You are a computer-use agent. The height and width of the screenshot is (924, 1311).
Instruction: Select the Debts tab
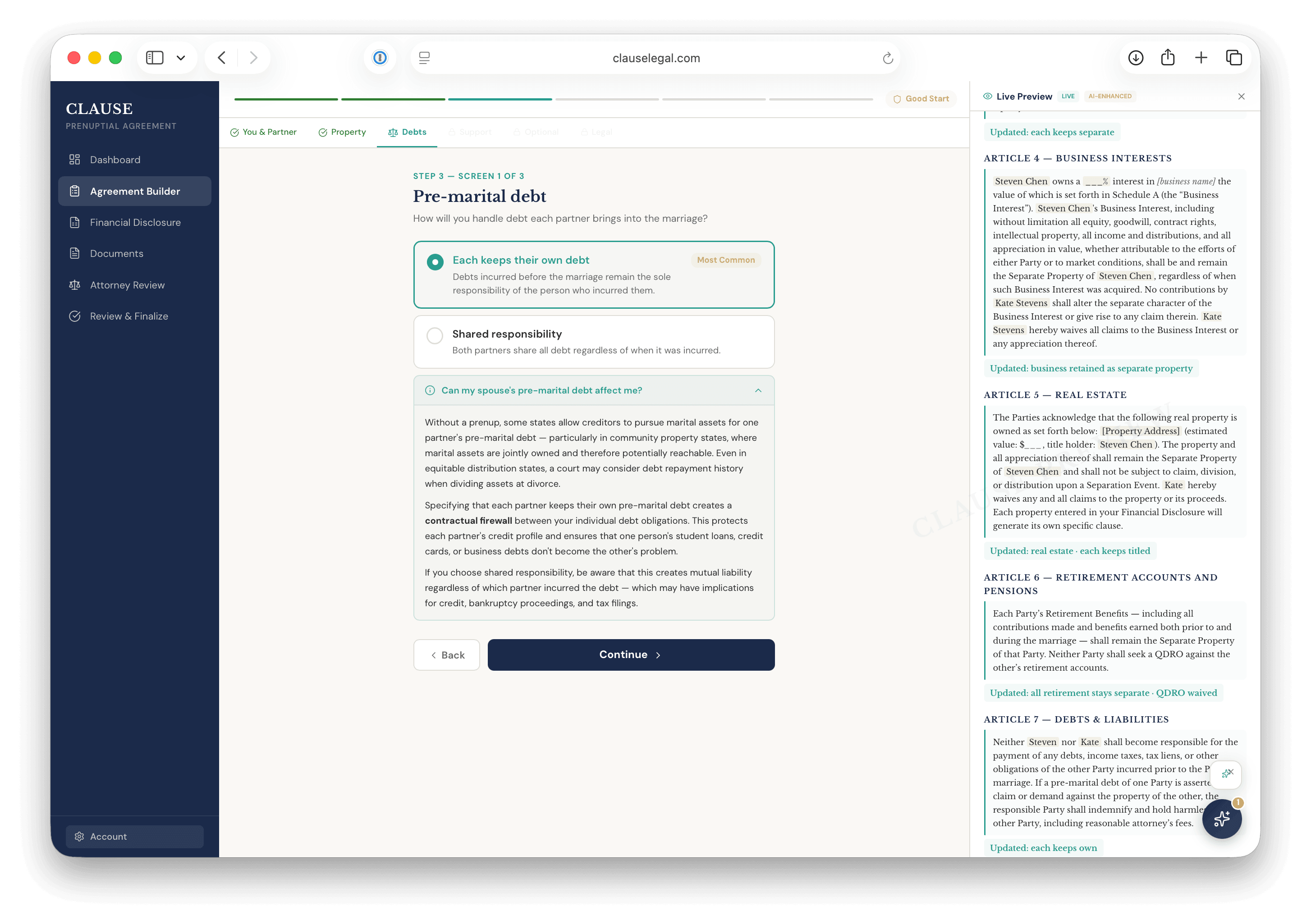[x=407, y=132]
